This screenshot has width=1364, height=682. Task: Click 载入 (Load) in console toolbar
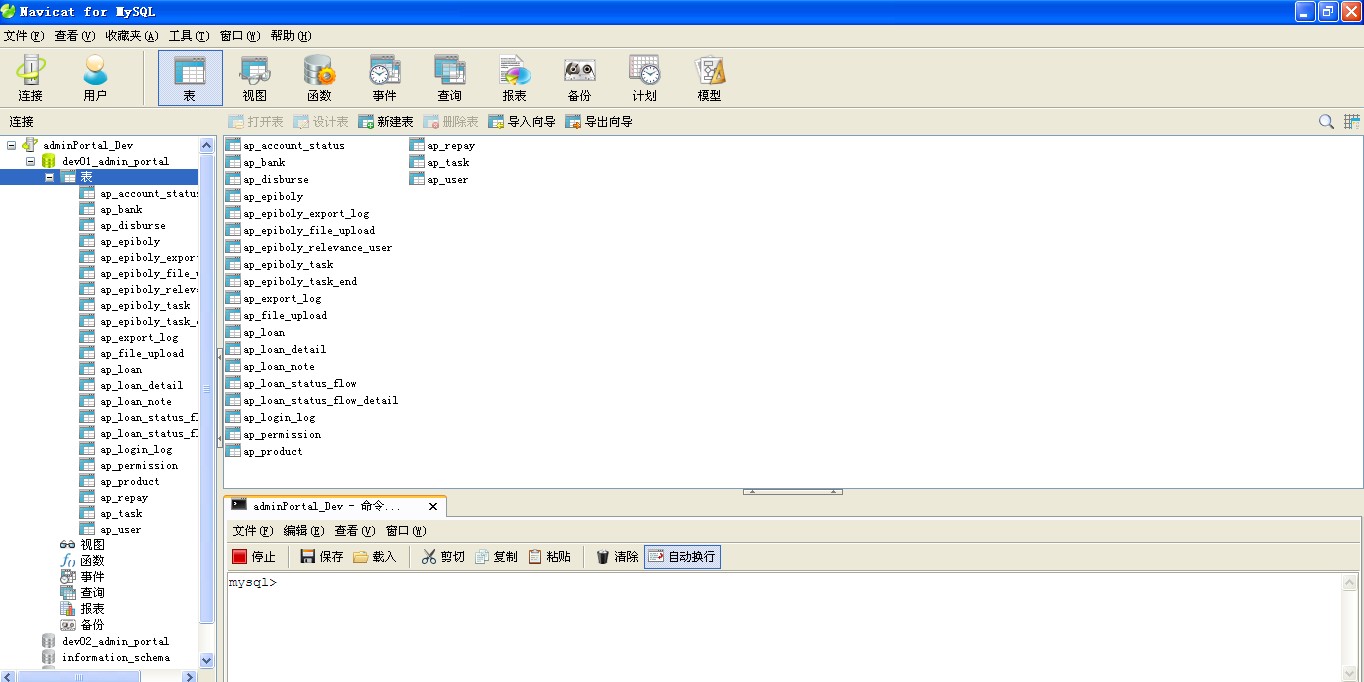pyautogui.click(x=374, y=557)
